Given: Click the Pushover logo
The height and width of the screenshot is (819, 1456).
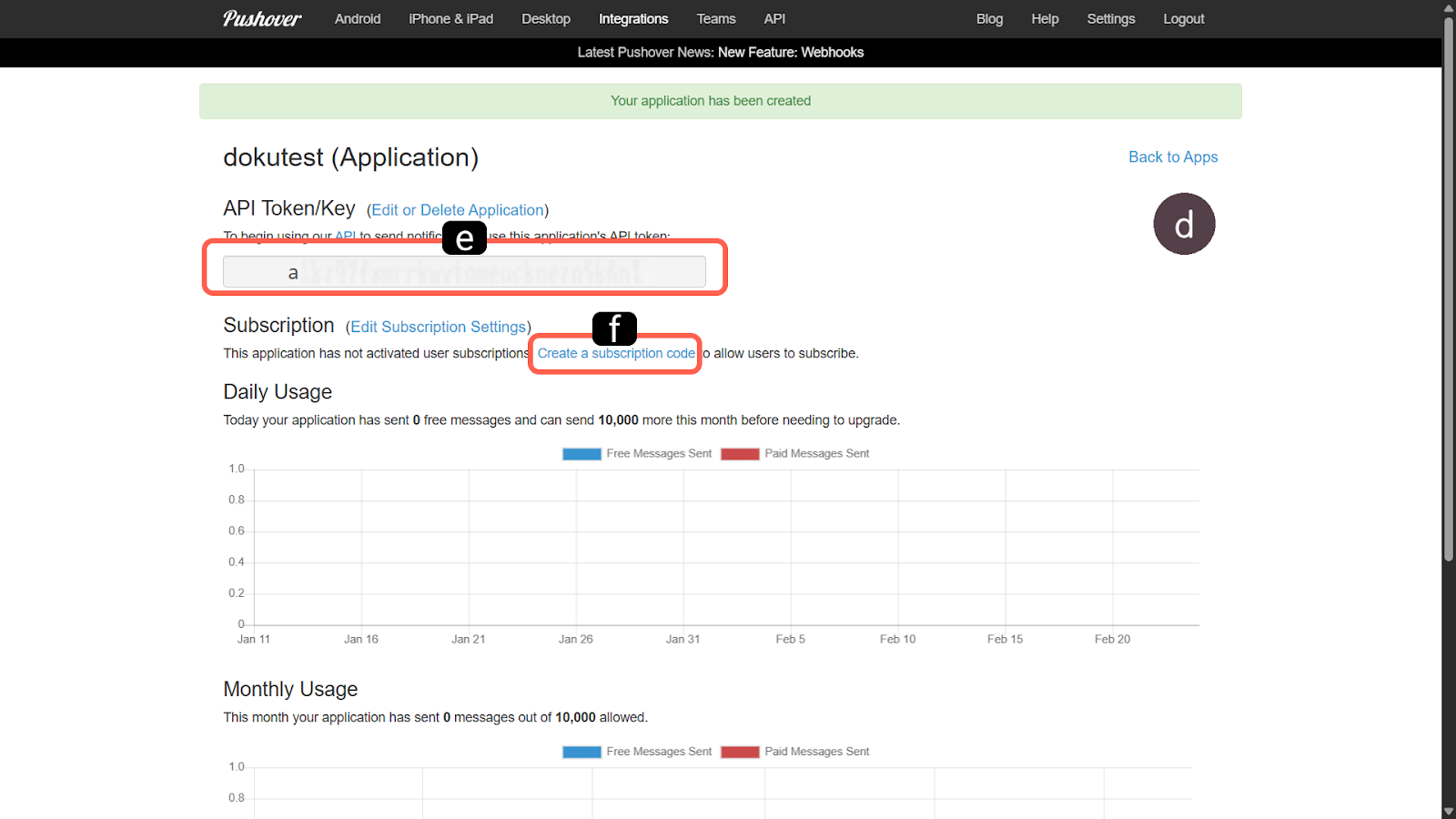Looking at the screenshot, I should pyautogui.click(x=261, y=19).
